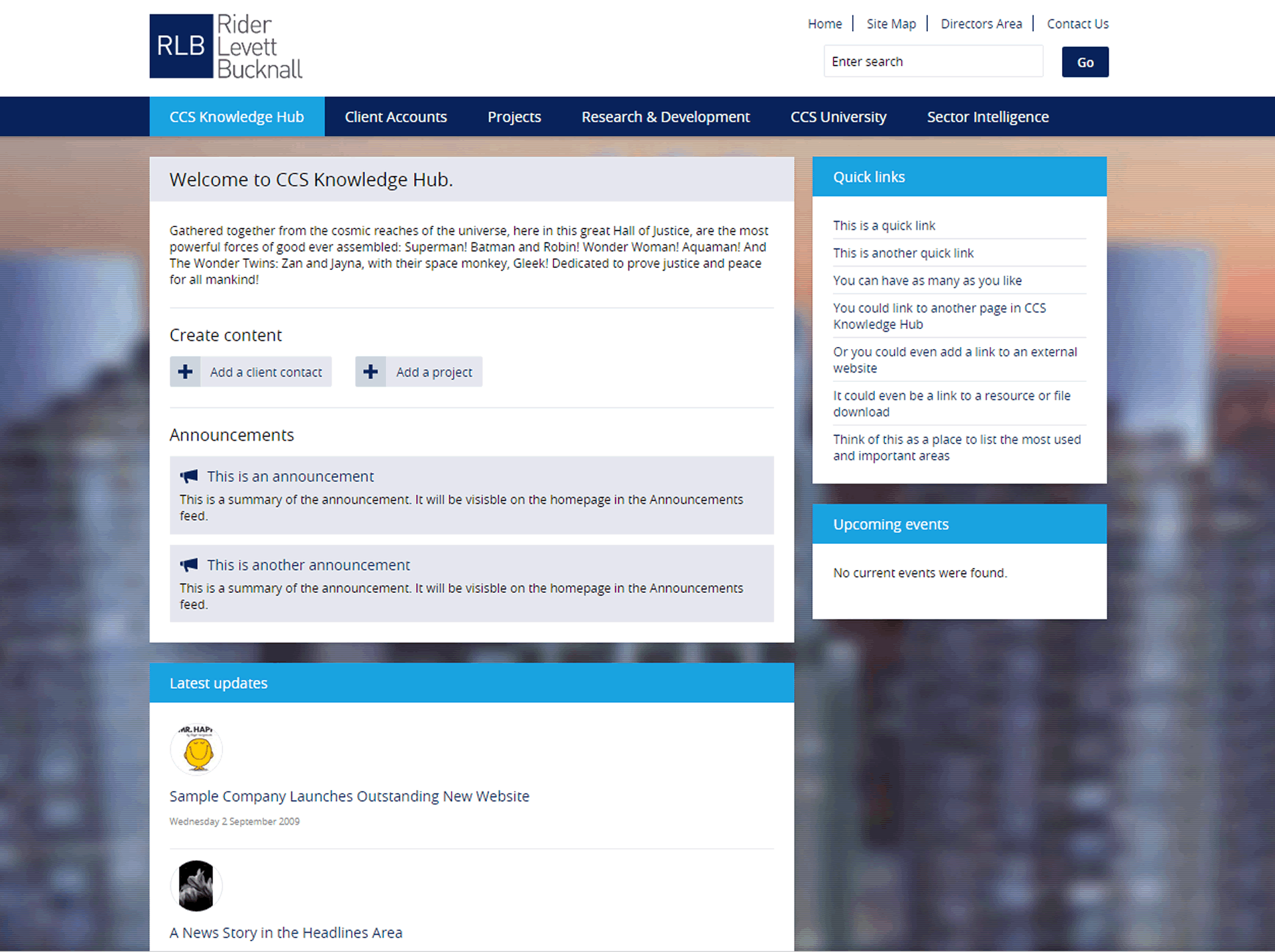Image resolution: width=1275 pixels, height=952 pixels.
Task: Click the plus icon for Add a client contact
Action: point(185,372)
